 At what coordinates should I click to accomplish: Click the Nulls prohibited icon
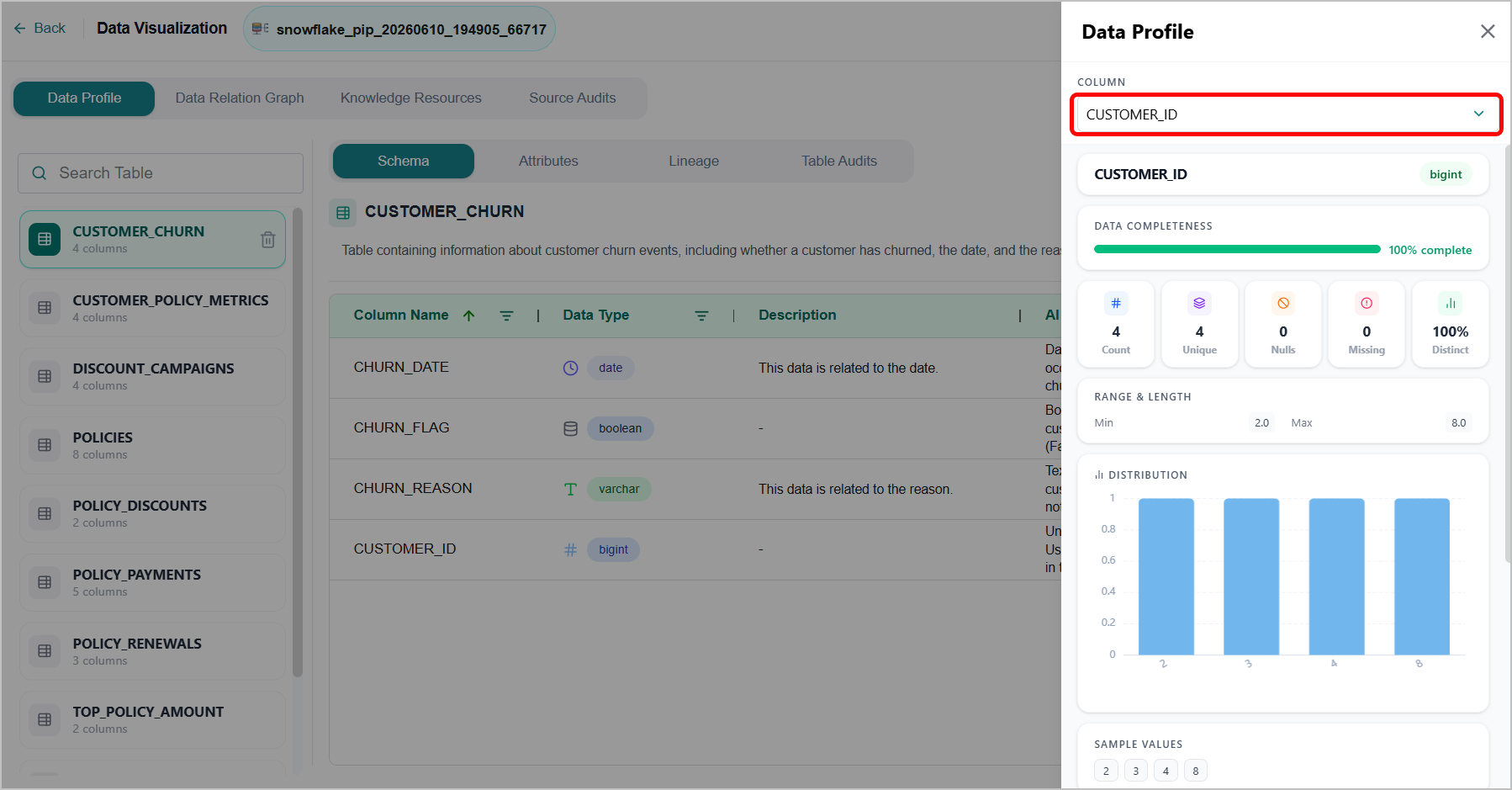click(1283, 303)
